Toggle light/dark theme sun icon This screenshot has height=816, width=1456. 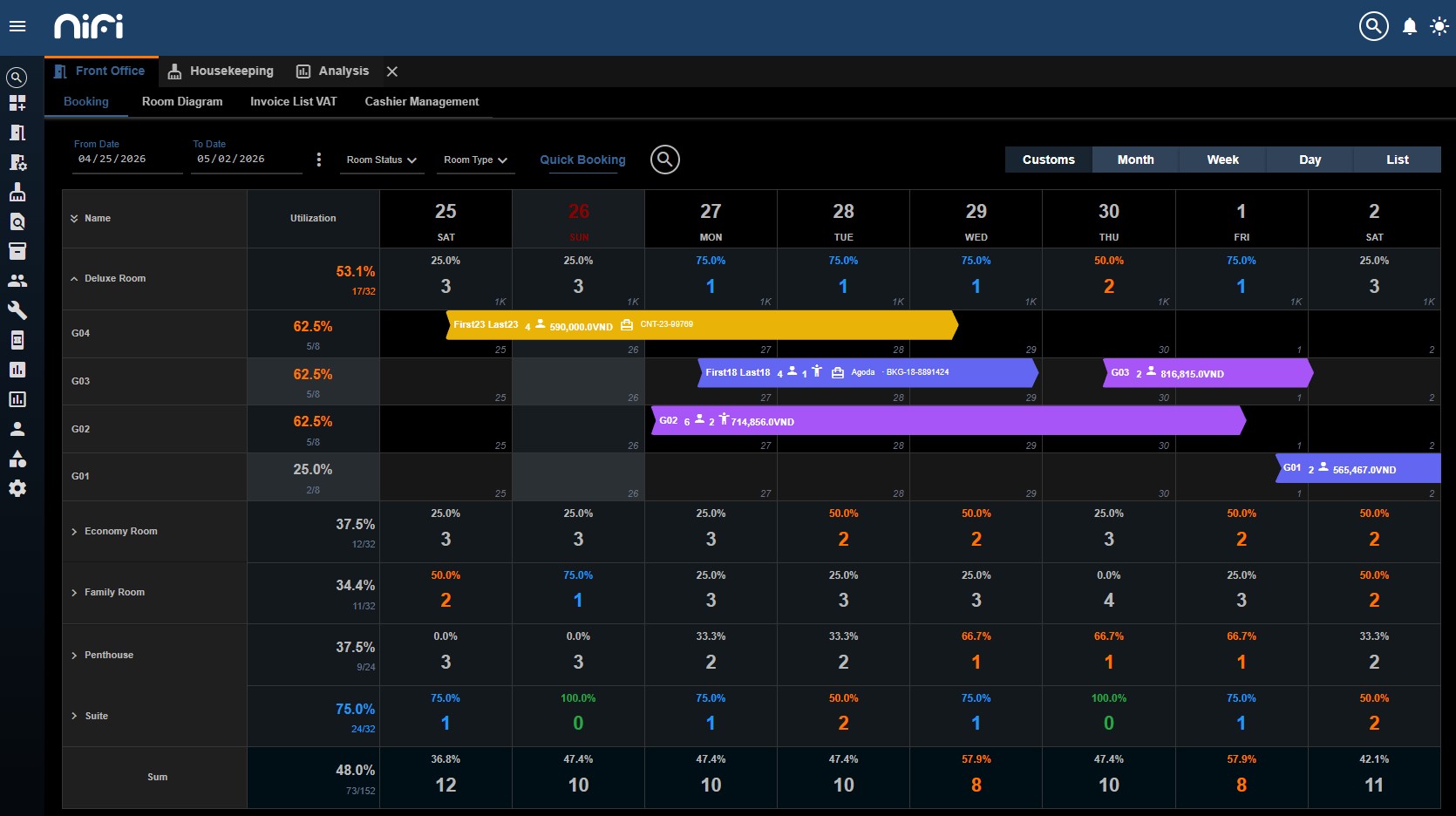(x=1439, y=26)
